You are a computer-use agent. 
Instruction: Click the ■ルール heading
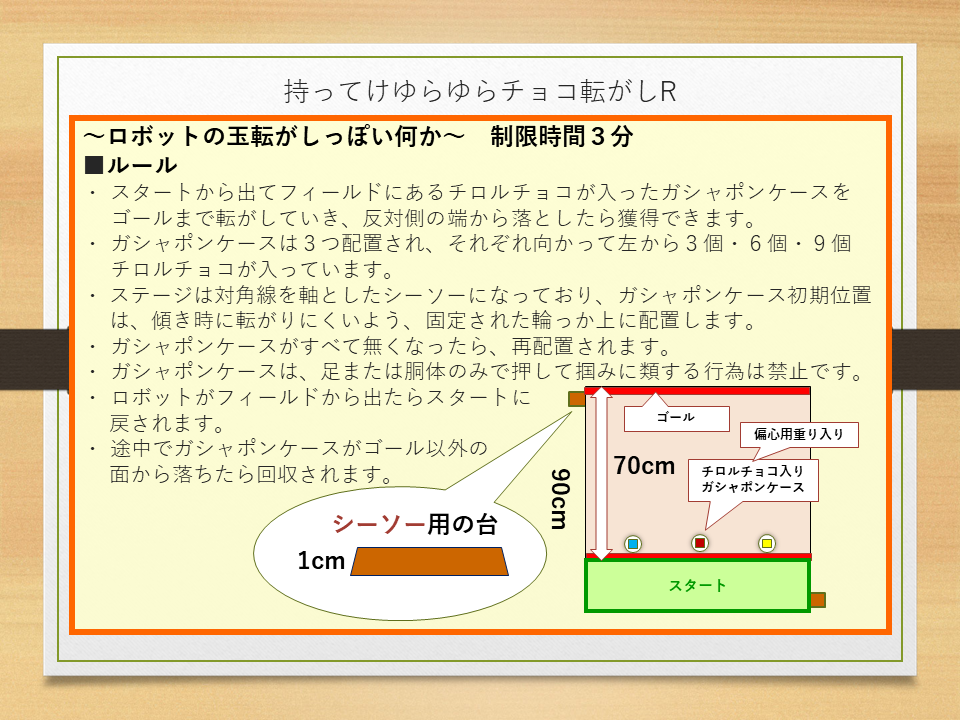coord(131,164)
